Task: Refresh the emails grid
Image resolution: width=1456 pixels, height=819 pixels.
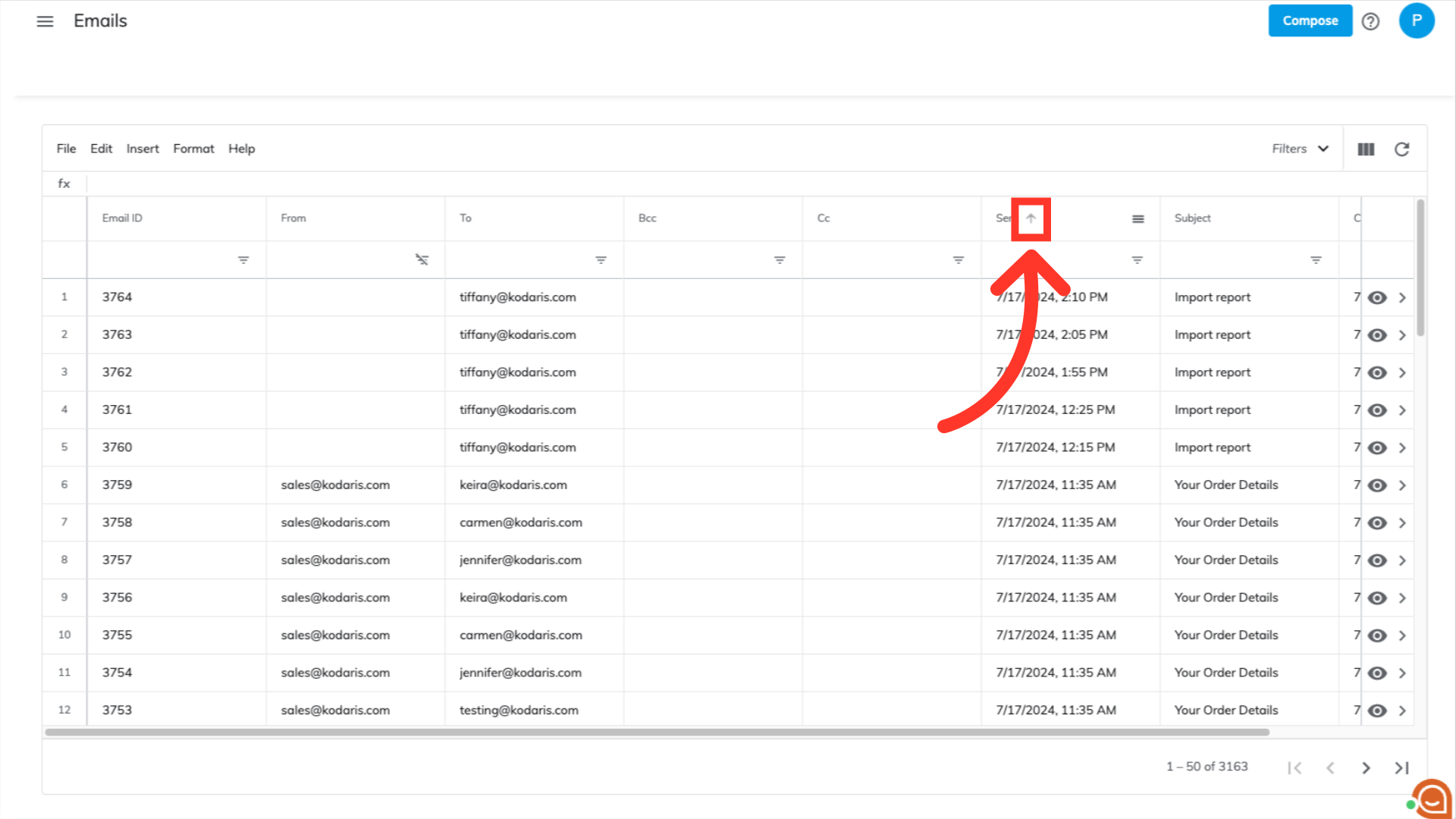Action: (x=1402, y=149)
